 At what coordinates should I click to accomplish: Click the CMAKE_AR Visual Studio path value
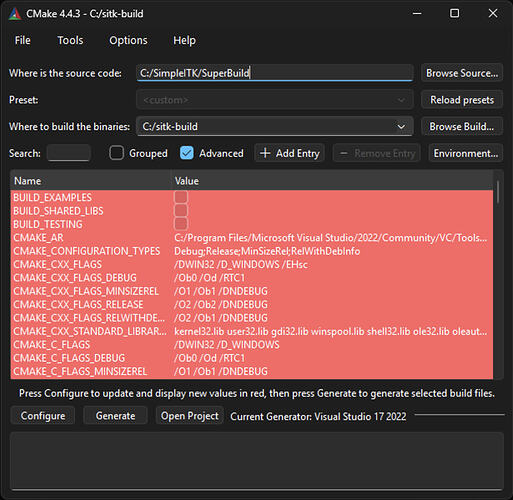tap(331, 238)
